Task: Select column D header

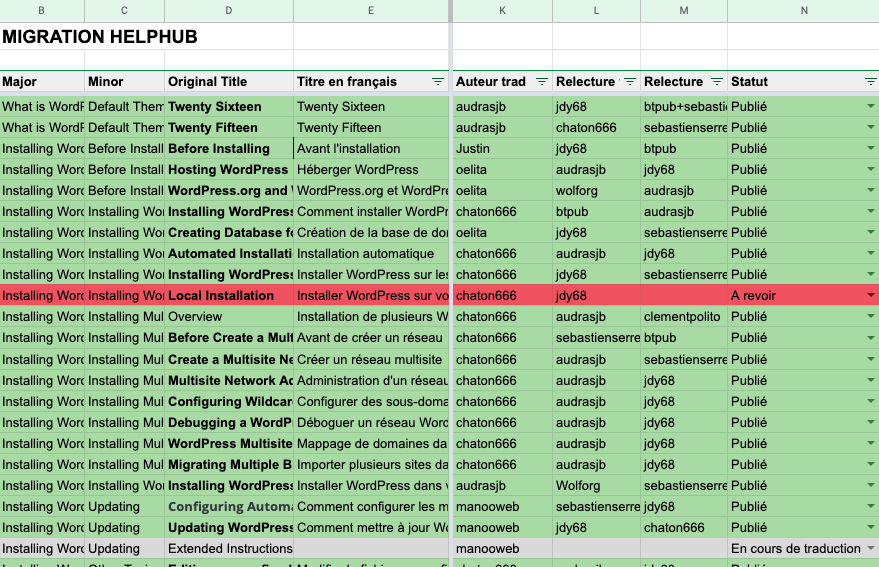Action: [229, 11]
